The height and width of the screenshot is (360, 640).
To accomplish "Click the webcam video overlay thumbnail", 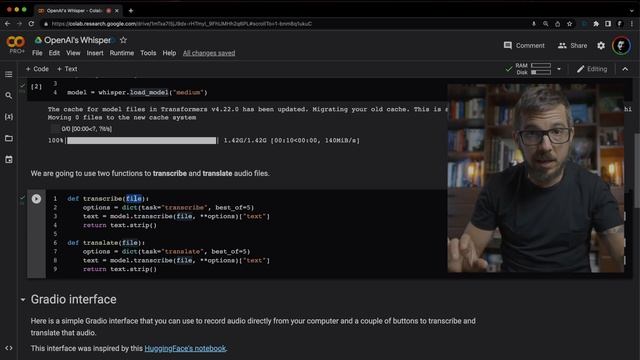I will (x=536, y=178).
